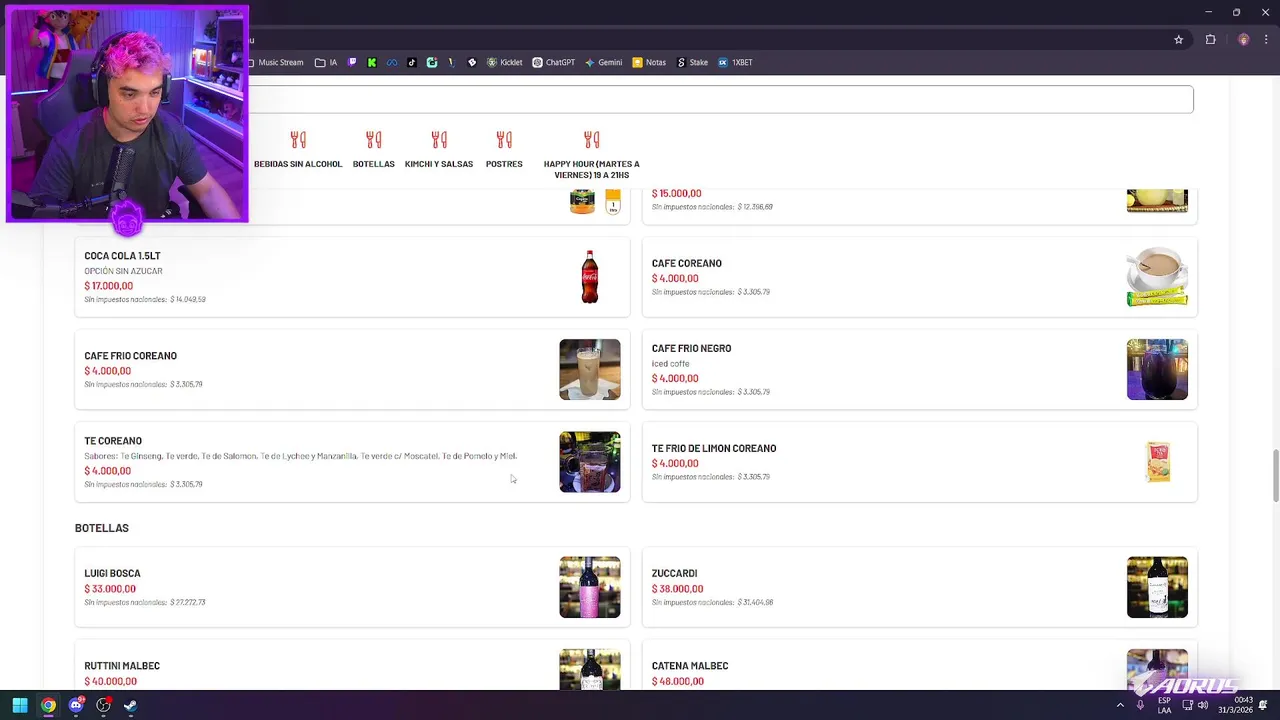Viewport: 1280px width, 720px height.
Task: Switch to Chrome in the taskbar
Action: [x=48, y=705]
